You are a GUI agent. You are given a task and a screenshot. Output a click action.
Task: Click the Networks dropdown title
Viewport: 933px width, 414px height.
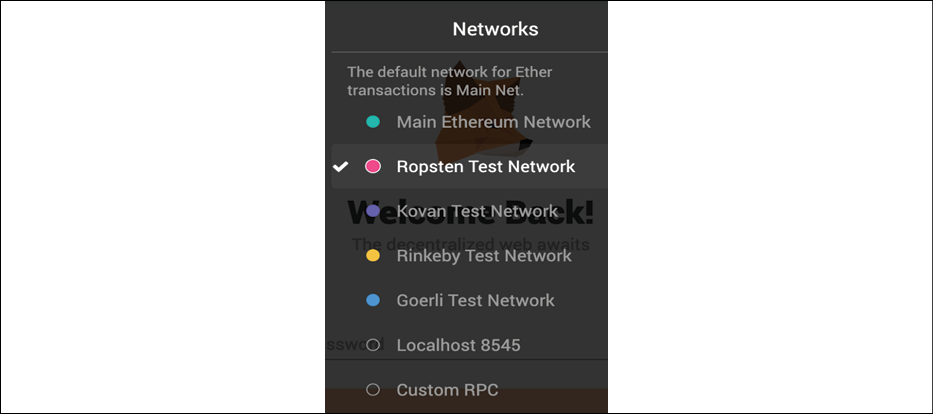pyautogui.click(x=495, y=29)
